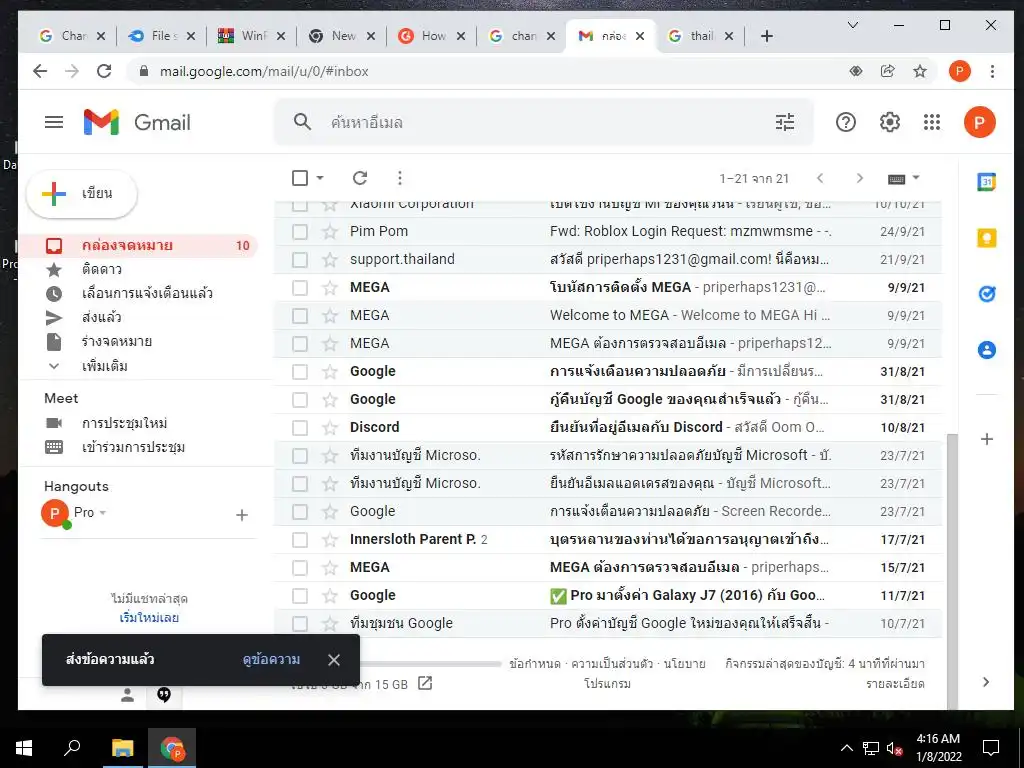Check the MEGA email dated 15/7/21
1024x768 pixels.
click(x=300, y=568)
